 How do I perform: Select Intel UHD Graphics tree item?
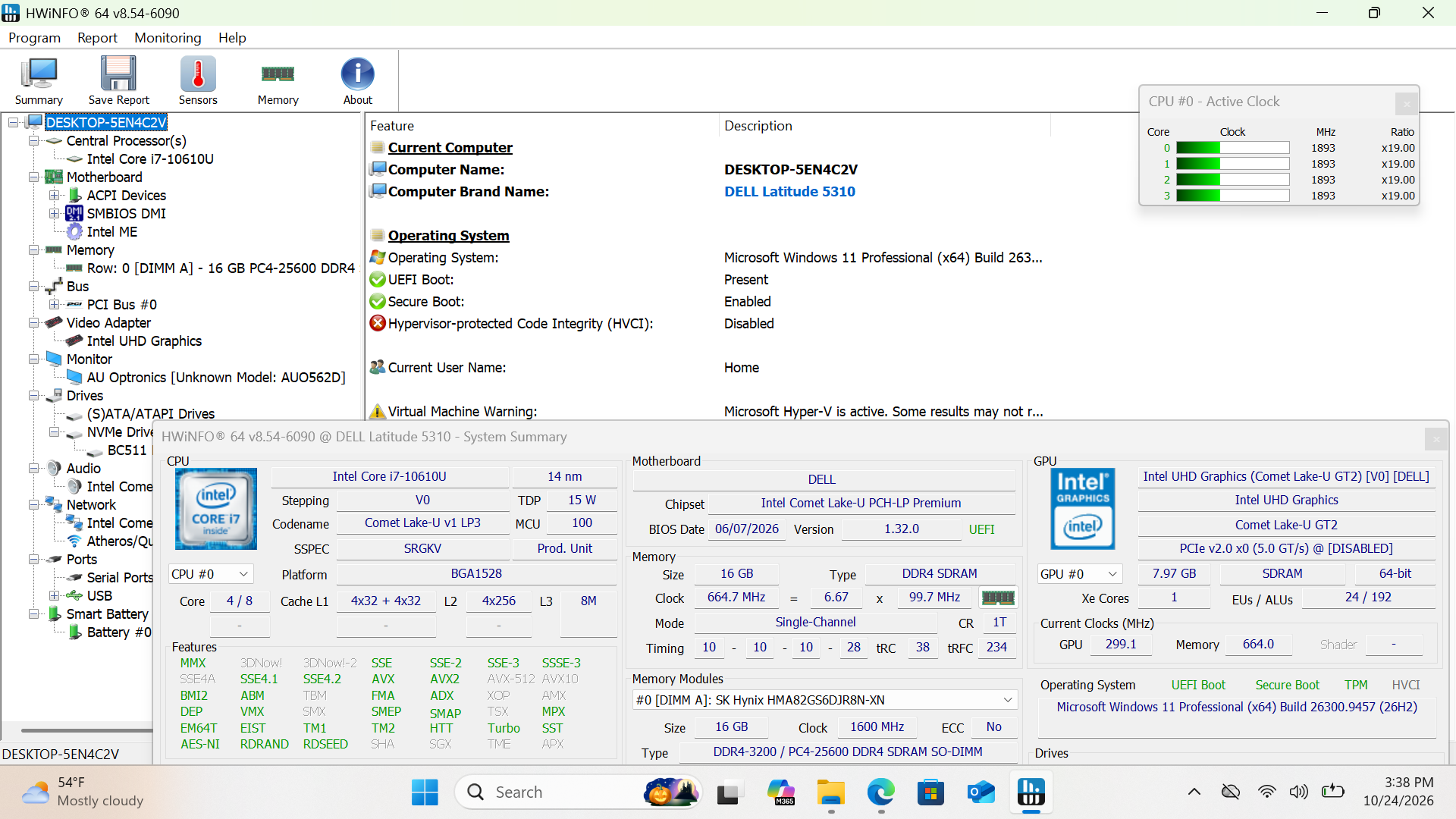pyautogui.click(x=144, y=341)
